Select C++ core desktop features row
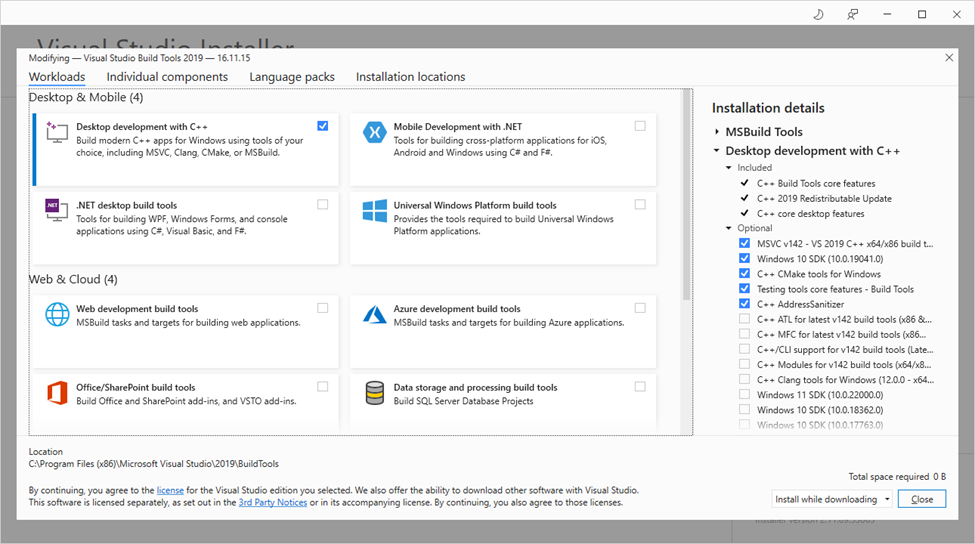Screen dimensions: 975x544 tap(810, 213)
